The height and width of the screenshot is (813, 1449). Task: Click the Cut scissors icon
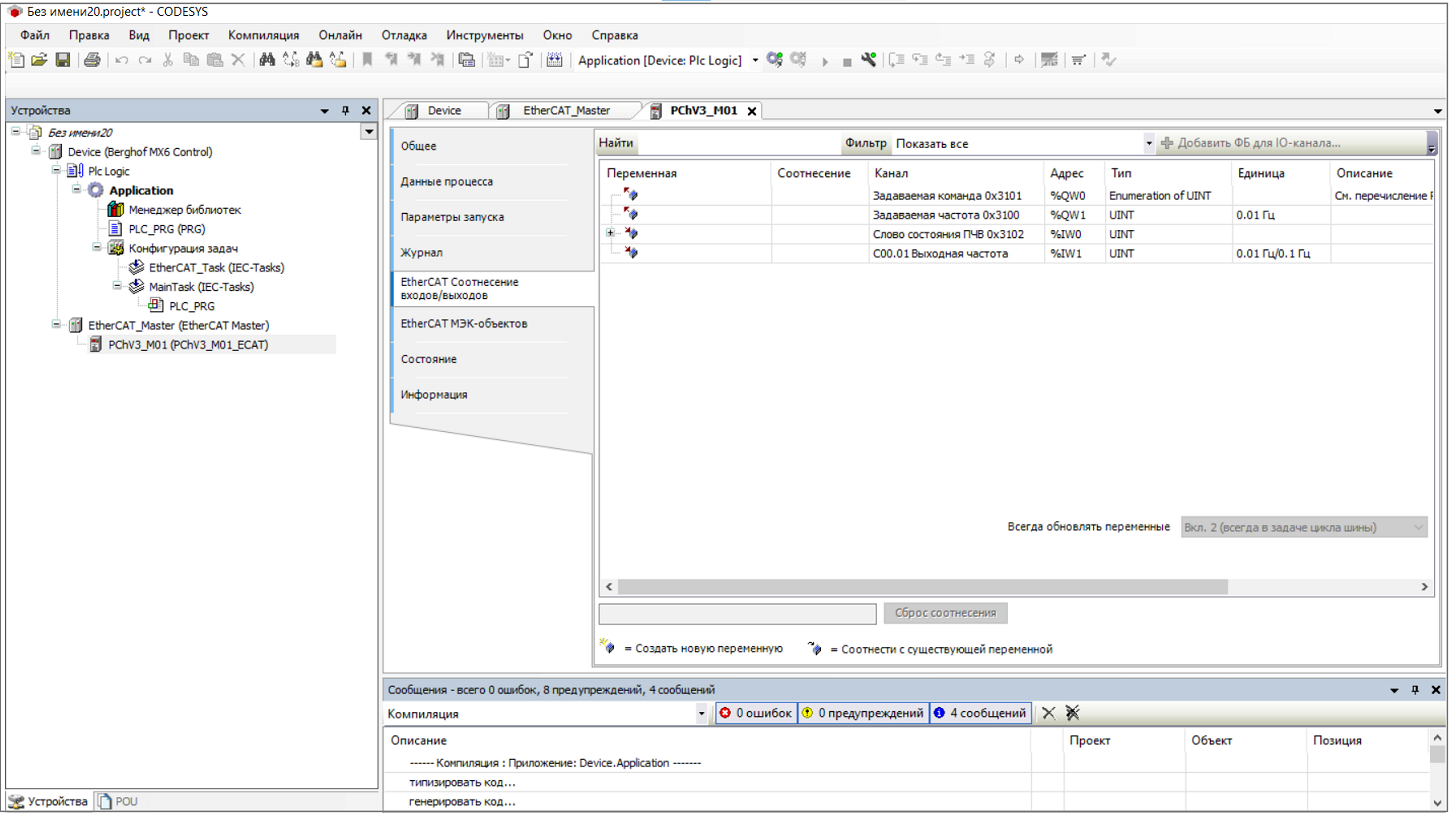168,60
